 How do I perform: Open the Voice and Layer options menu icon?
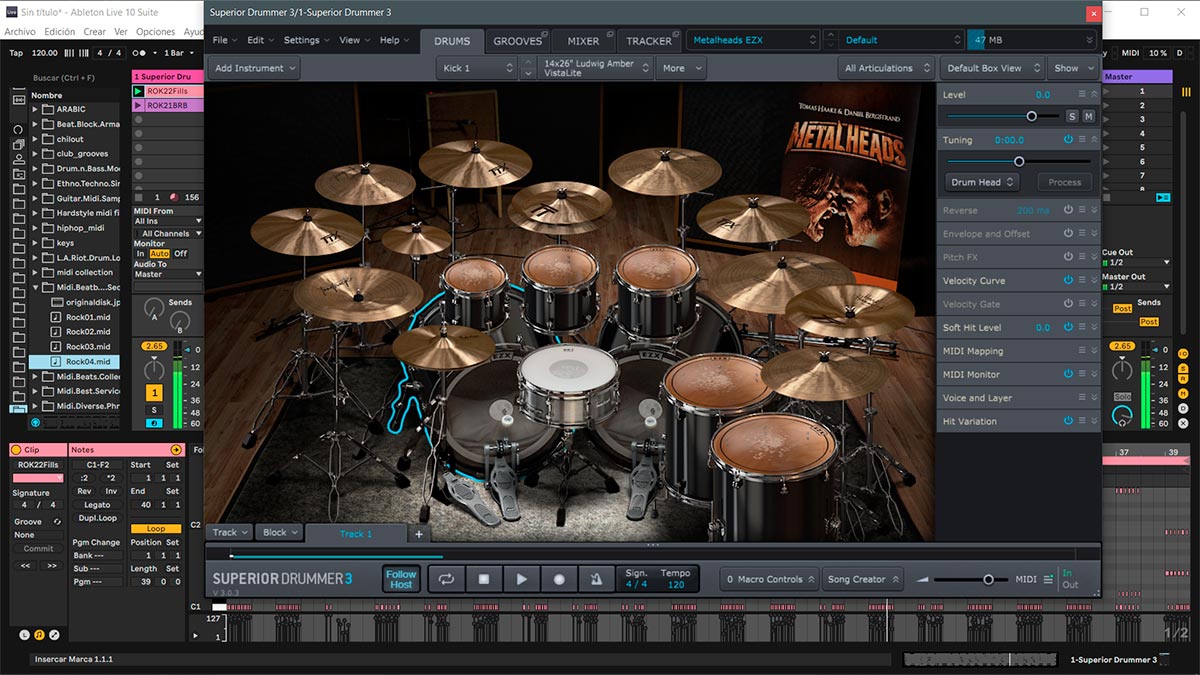pos(1082,398)
